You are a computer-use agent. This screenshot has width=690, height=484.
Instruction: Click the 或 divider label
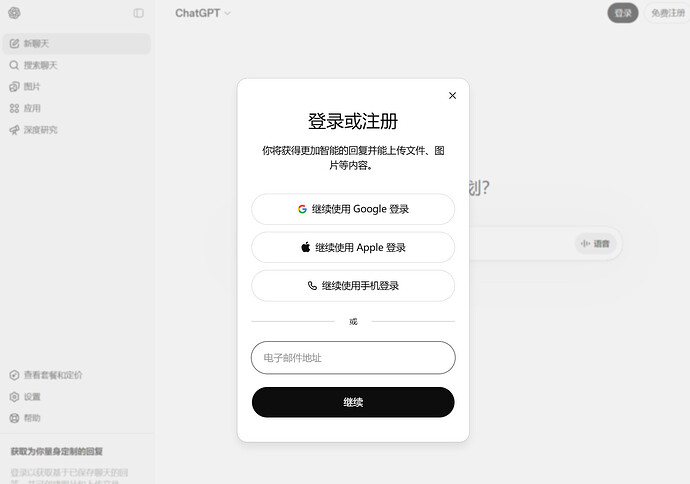(353, 322)
